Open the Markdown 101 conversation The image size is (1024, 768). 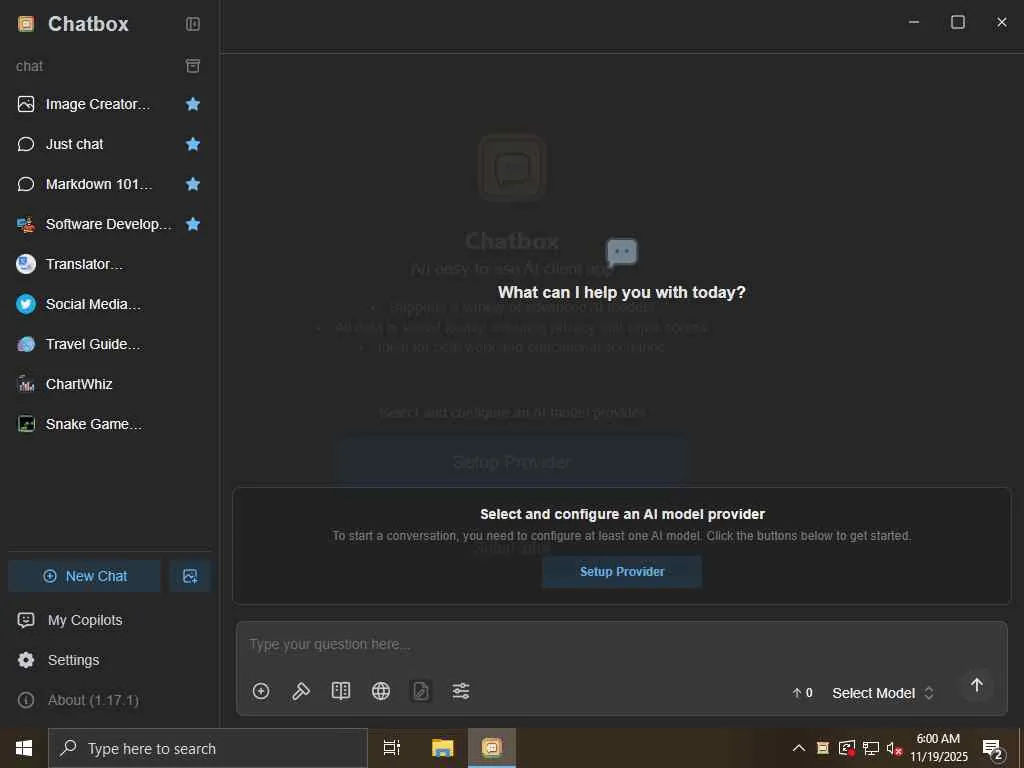pyautogui.click(x=108, y=184)
